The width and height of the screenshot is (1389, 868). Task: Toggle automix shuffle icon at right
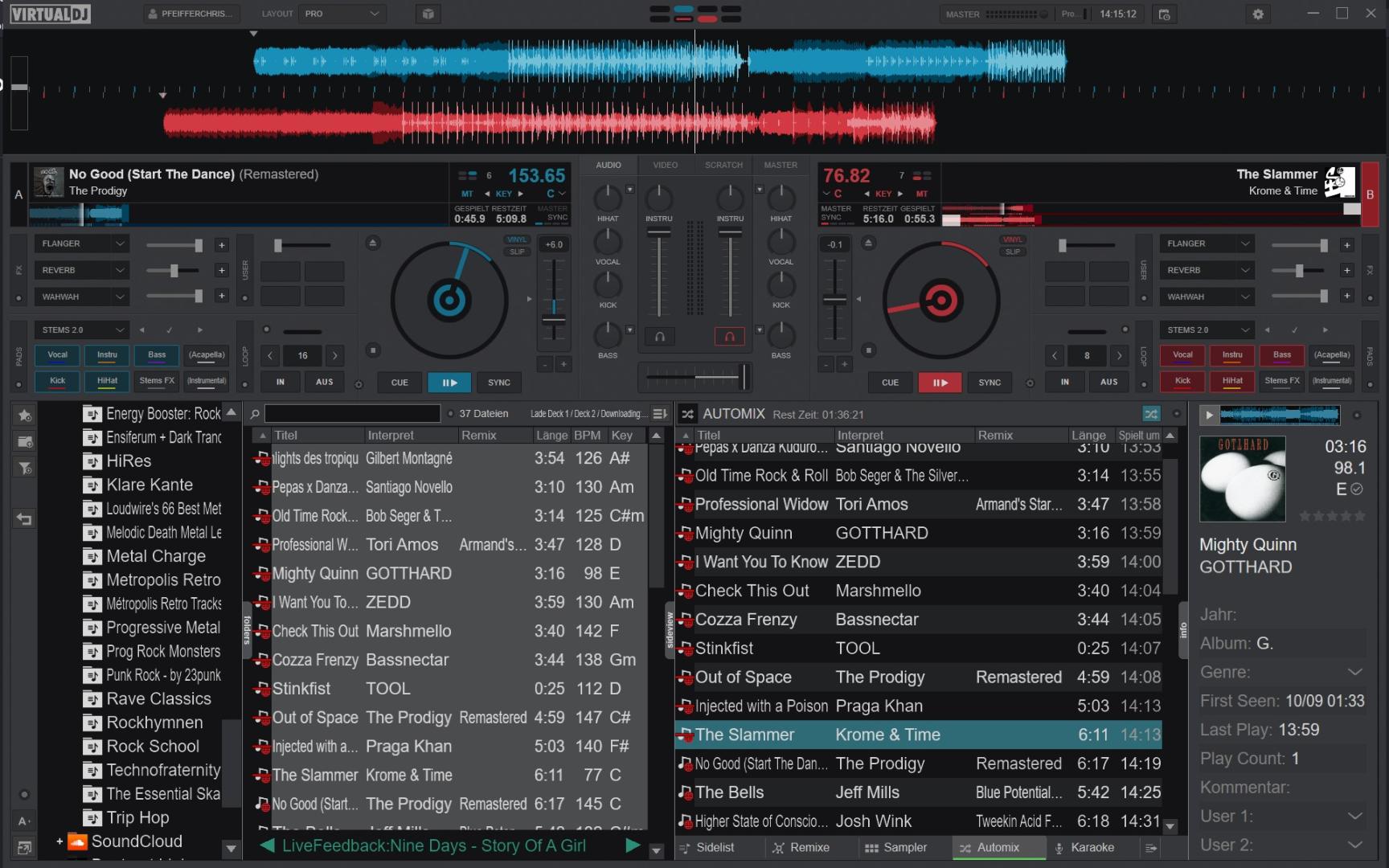tap(1151, 414)
